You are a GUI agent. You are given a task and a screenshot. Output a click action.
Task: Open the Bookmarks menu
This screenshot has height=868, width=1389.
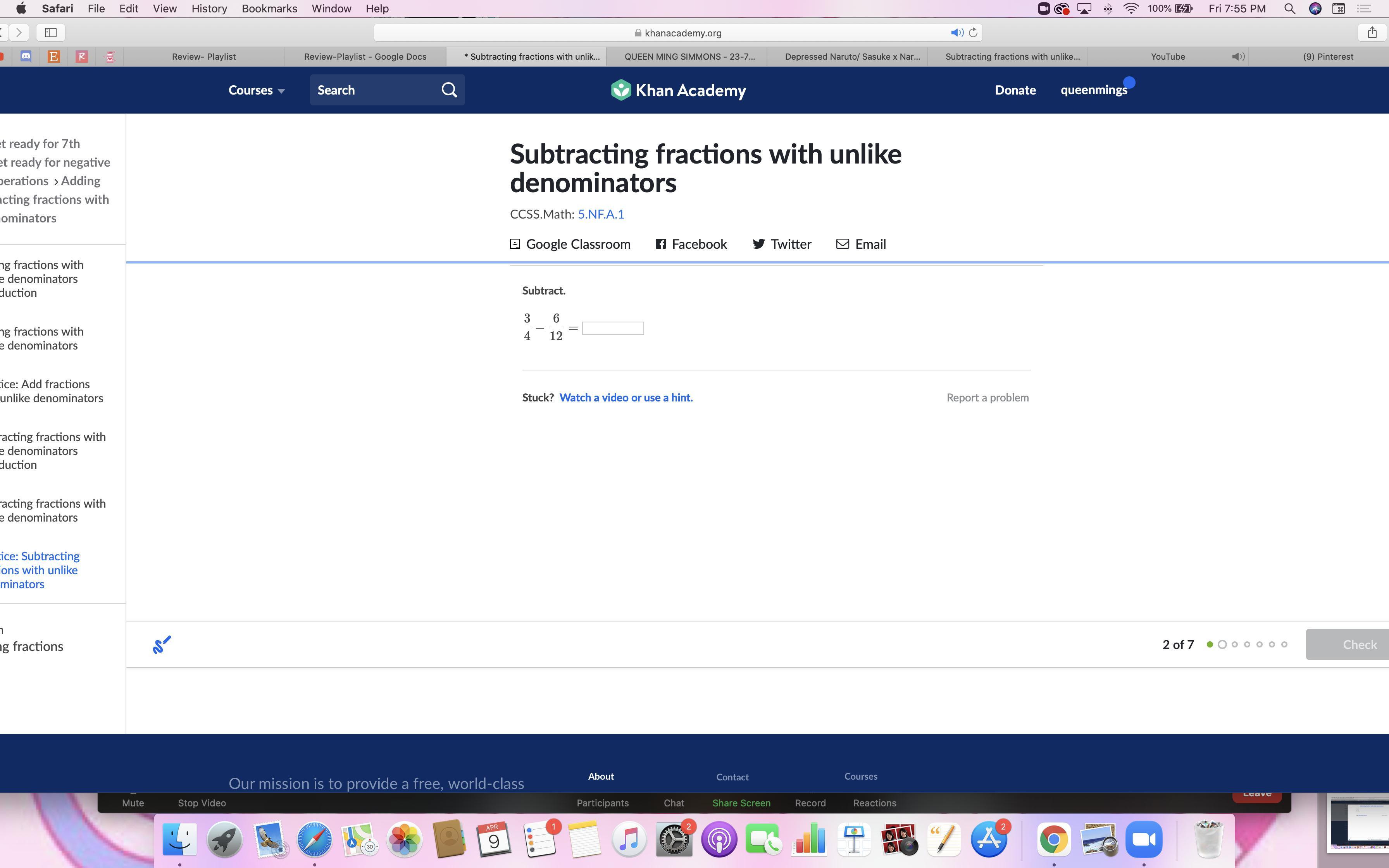(x=269, y=9)
